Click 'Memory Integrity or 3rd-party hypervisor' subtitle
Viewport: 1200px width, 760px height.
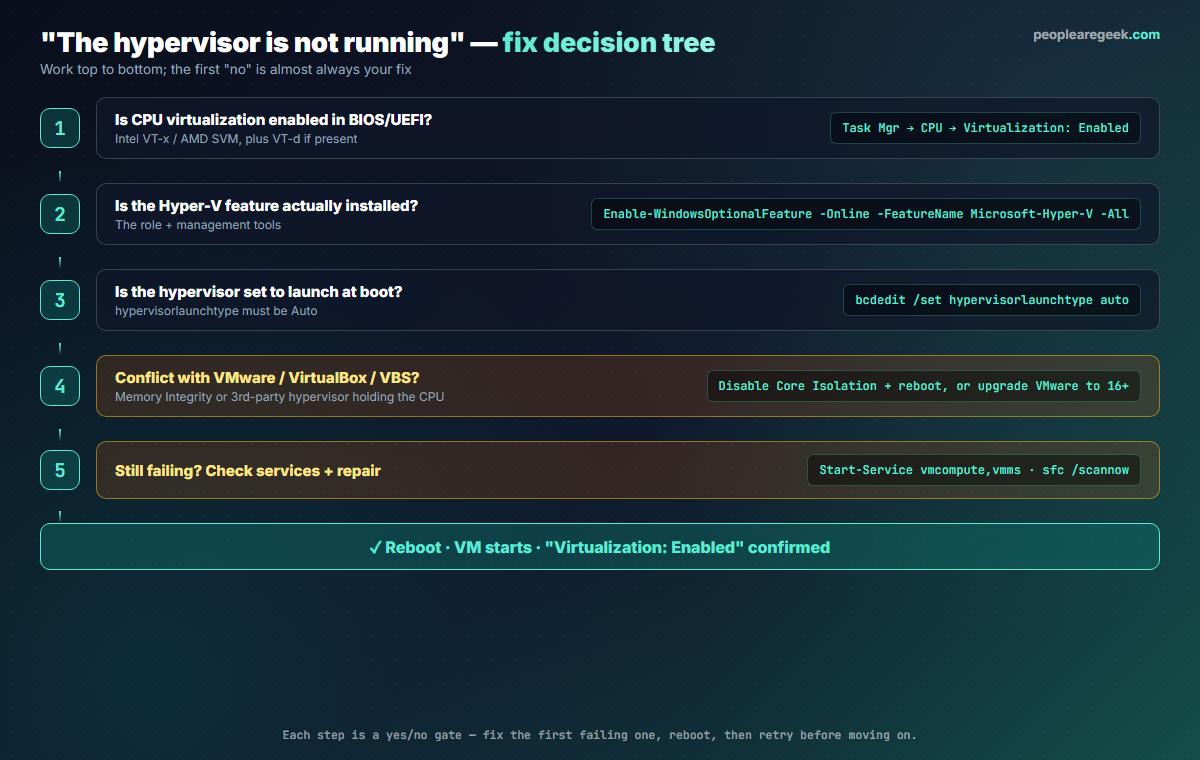pyautogui.click(x=279, y=397)
